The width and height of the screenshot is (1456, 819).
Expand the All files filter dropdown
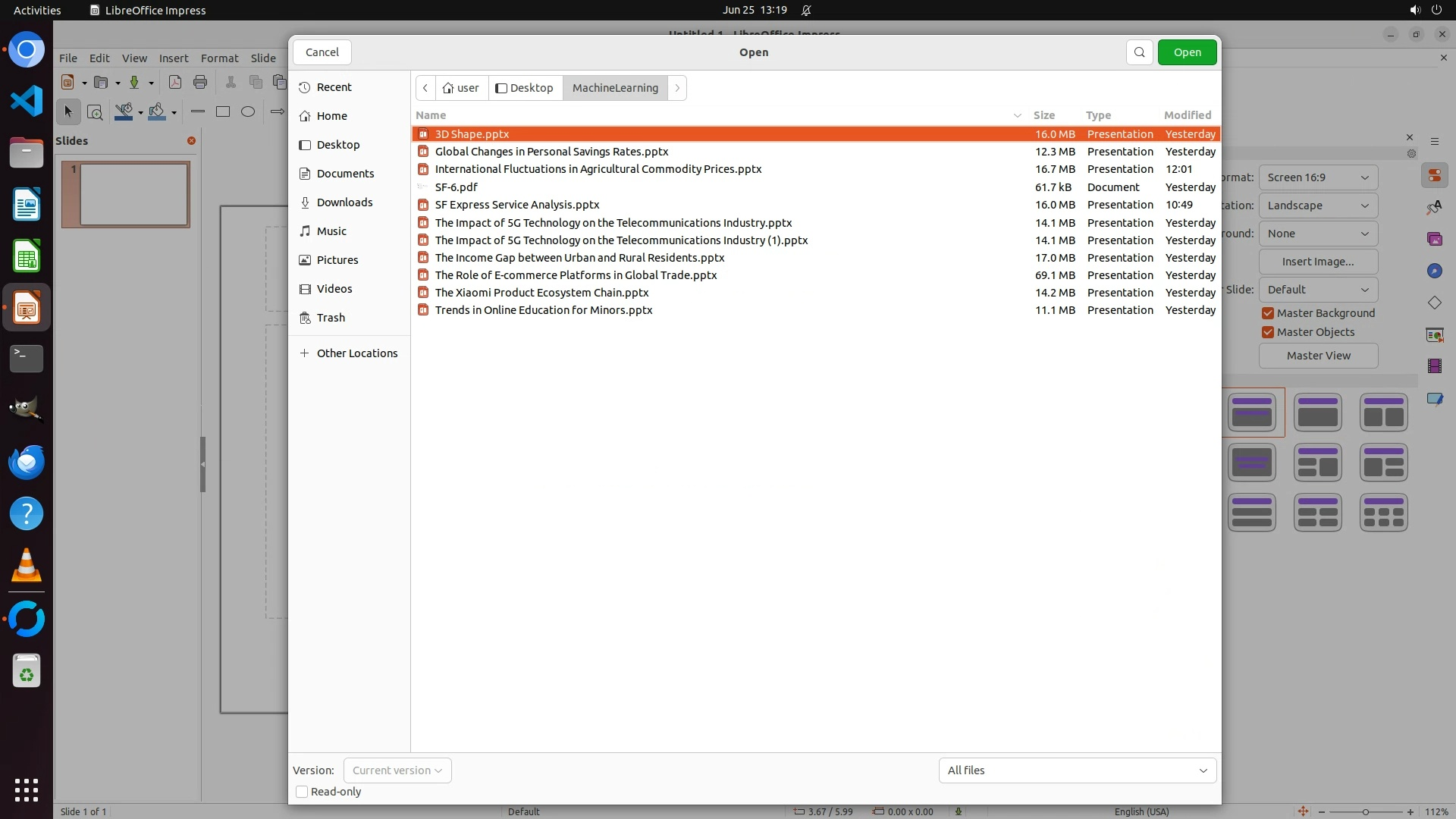pos(1077,770)
